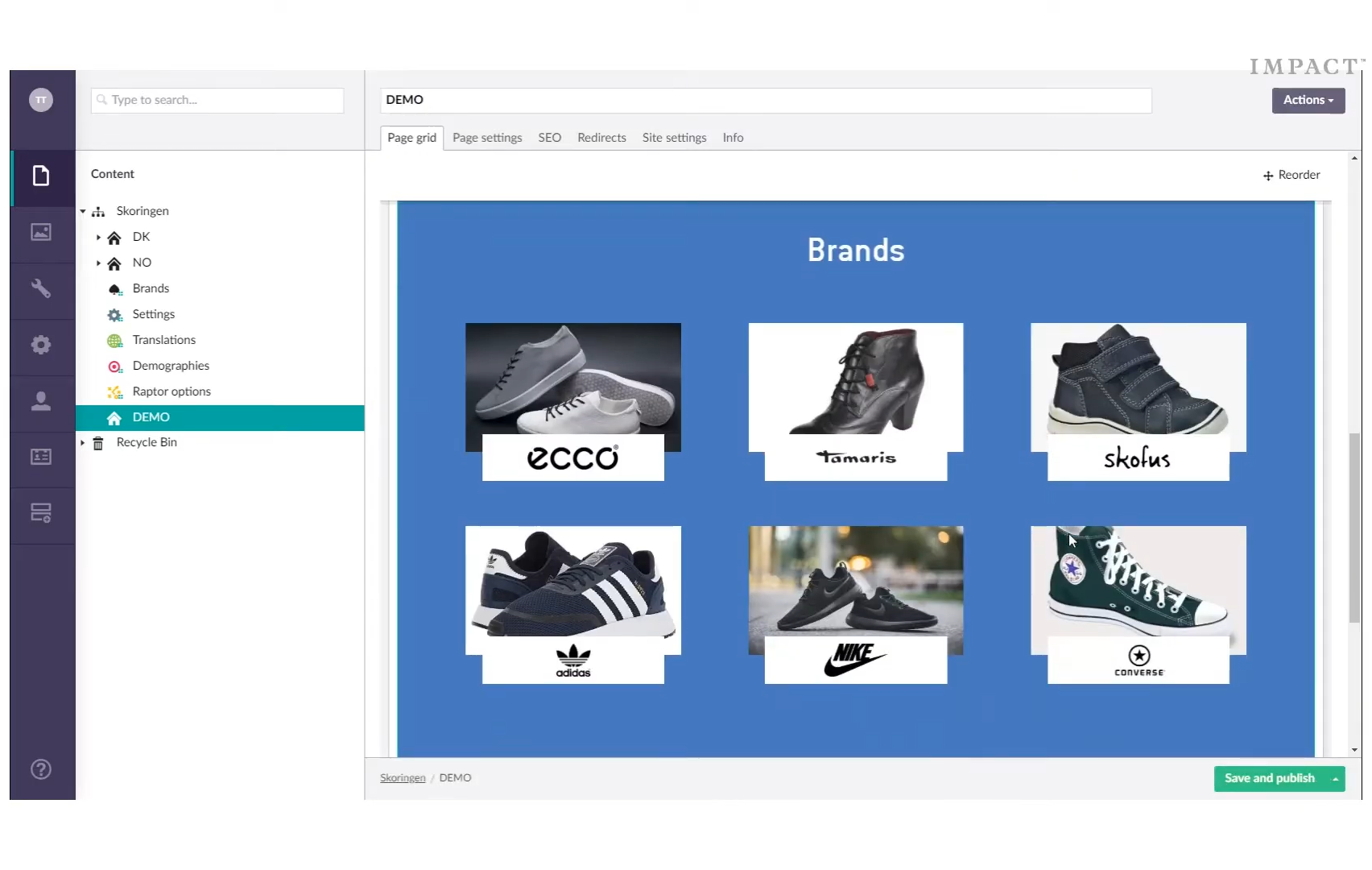Open the Members card section
1372x870 pixels.
(x=41, y=457)
